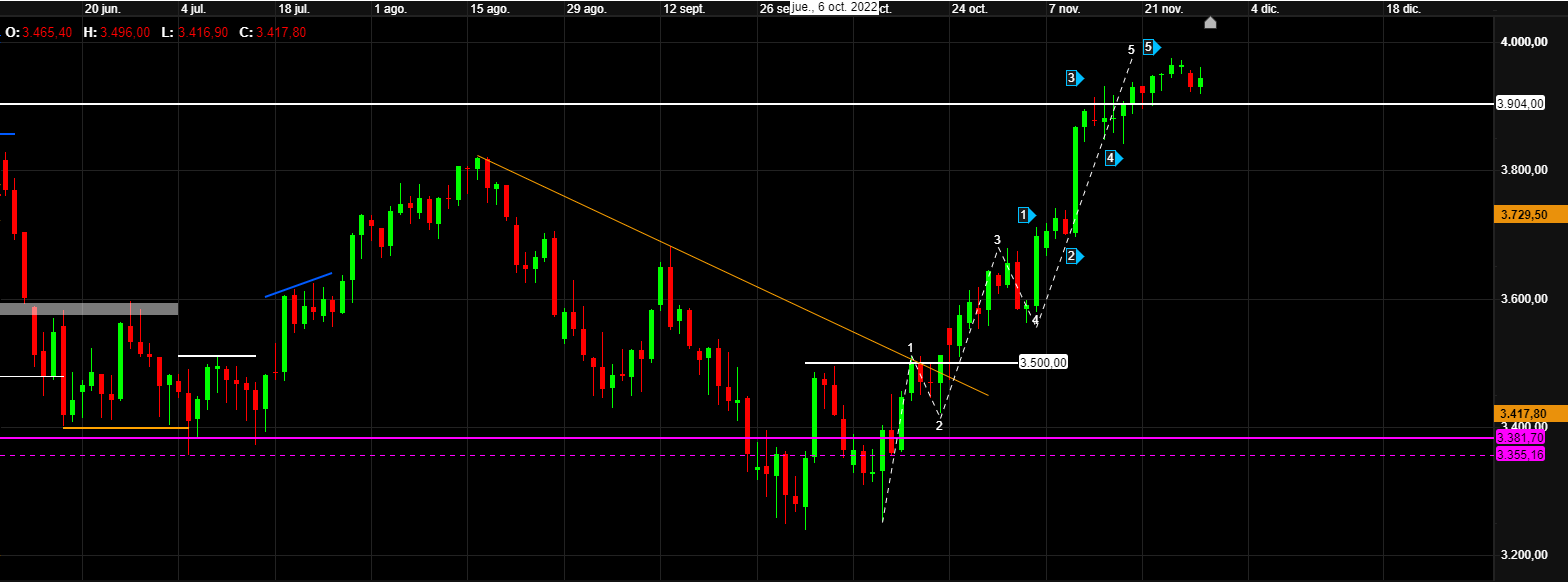
Task: Click the blue wave marker labeled 4
Action: click(1114, 158)
